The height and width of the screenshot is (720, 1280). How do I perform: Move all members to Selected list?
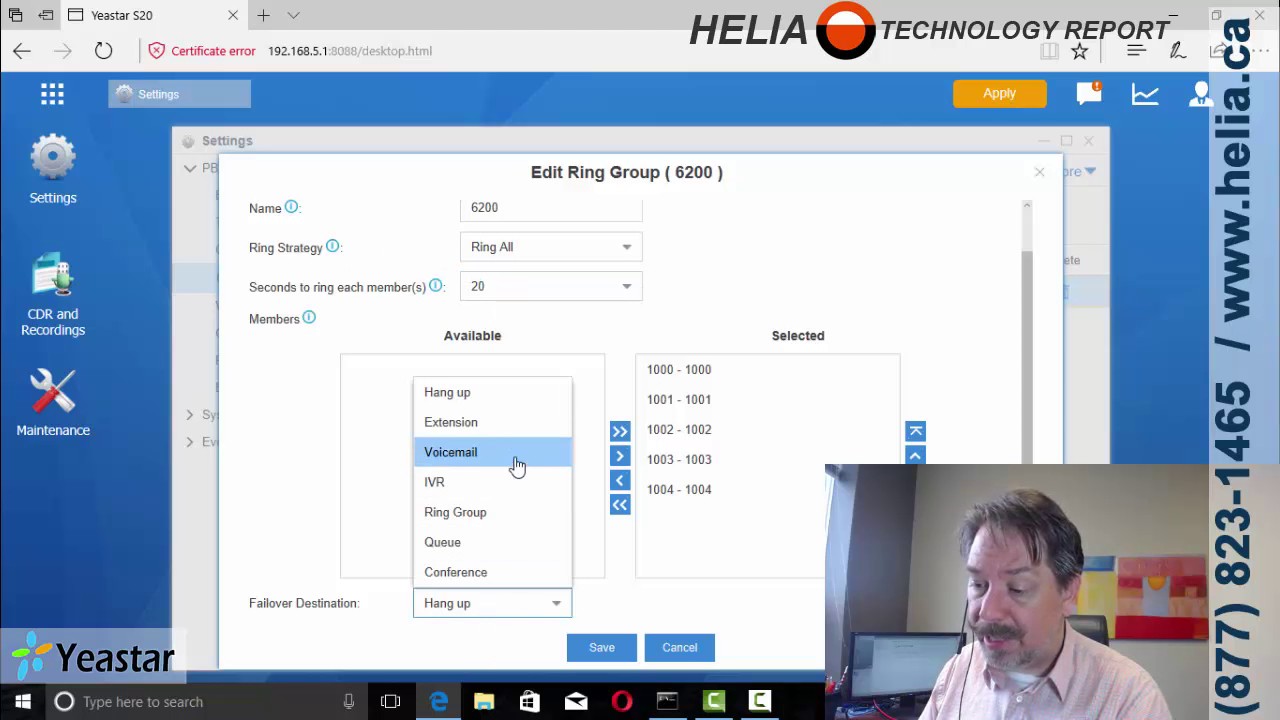pyautogui.click(x=620, y=432)
